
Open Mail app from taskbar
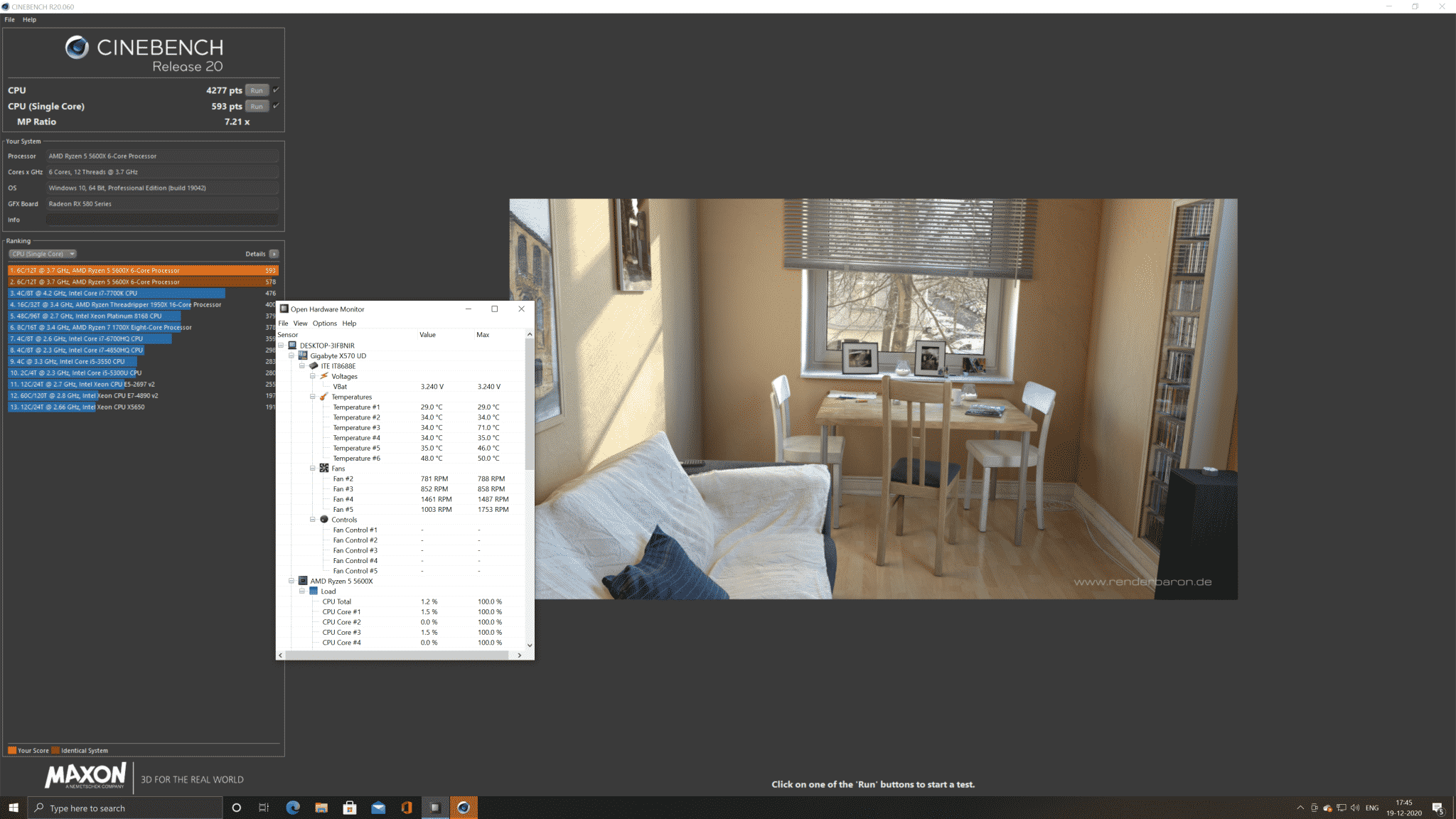[x=378, y=808]
